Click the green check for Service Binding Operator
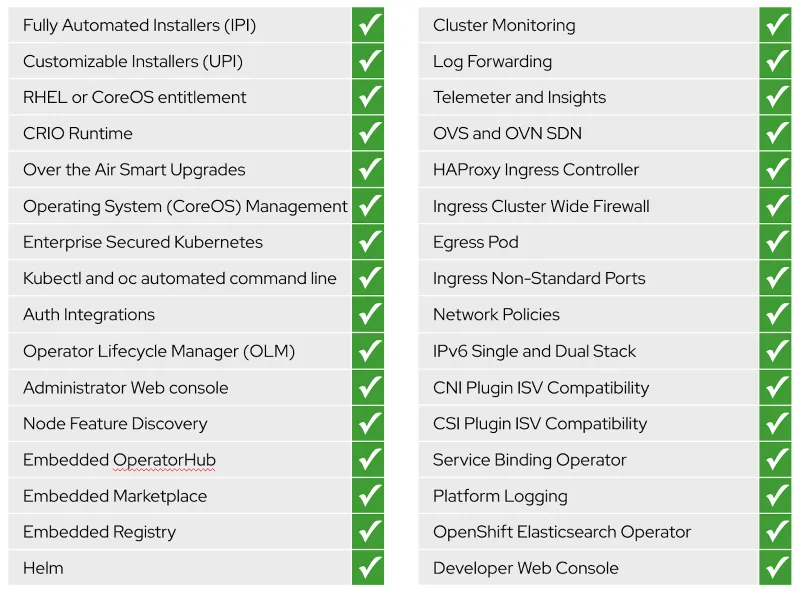 click(x=775, y=460)
